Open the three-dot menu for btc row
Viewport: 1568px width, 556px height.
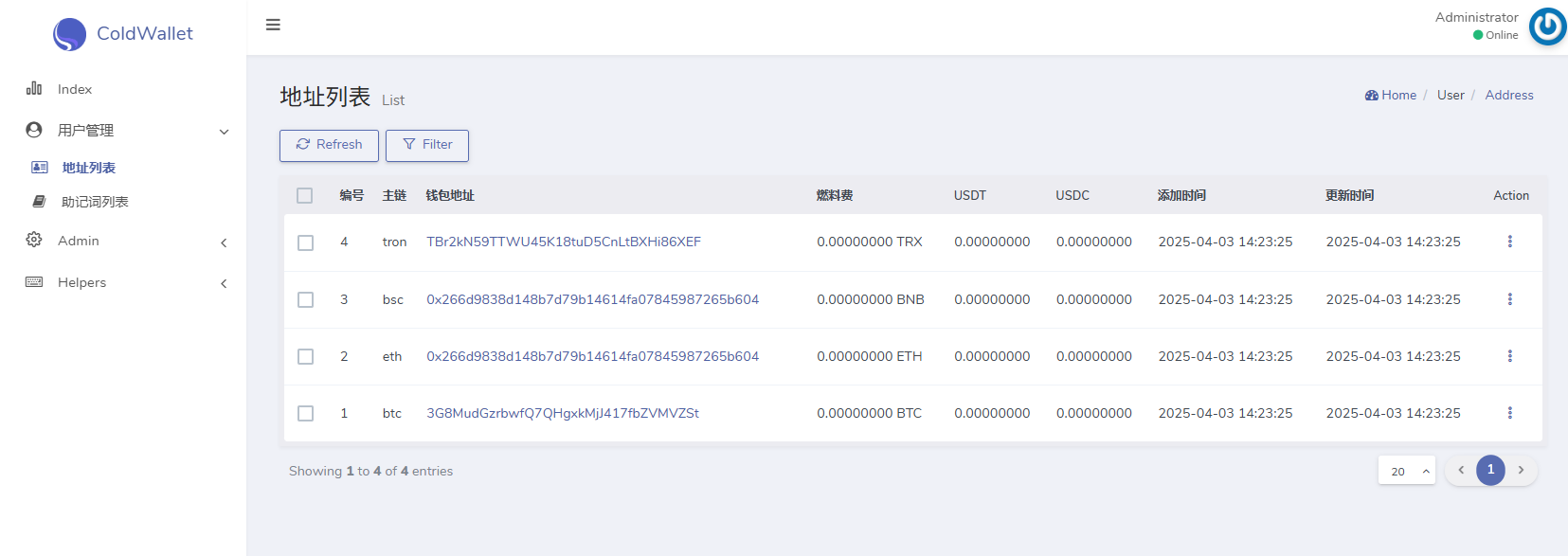[1509, 413]
